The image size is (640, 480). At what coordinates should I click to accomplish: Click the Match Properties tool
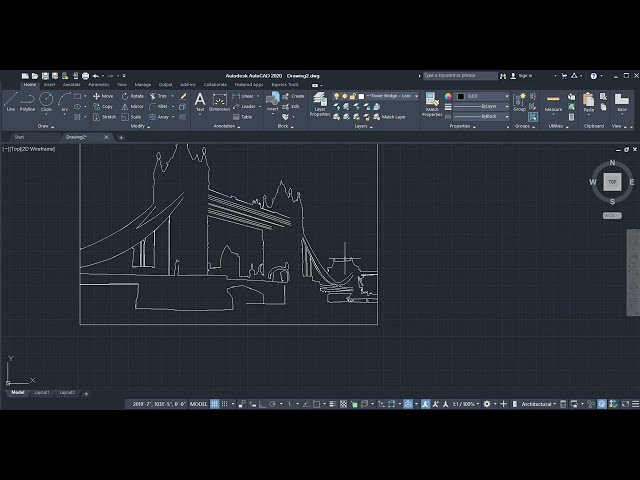(x=432, y=104)
